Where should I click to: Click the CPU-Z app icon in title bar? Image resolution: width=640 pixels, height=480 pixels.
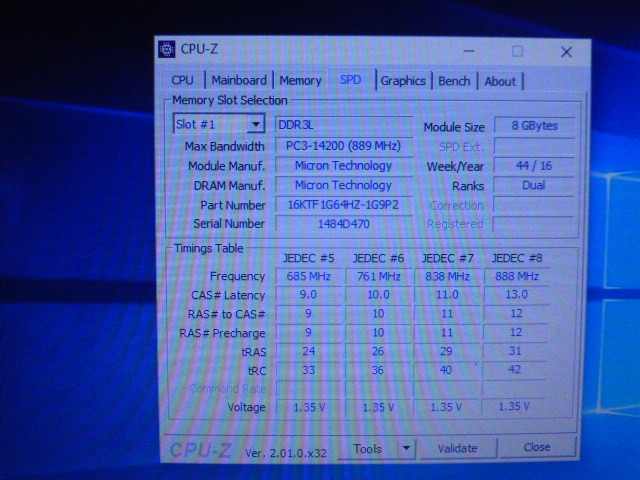pos(167,49)
